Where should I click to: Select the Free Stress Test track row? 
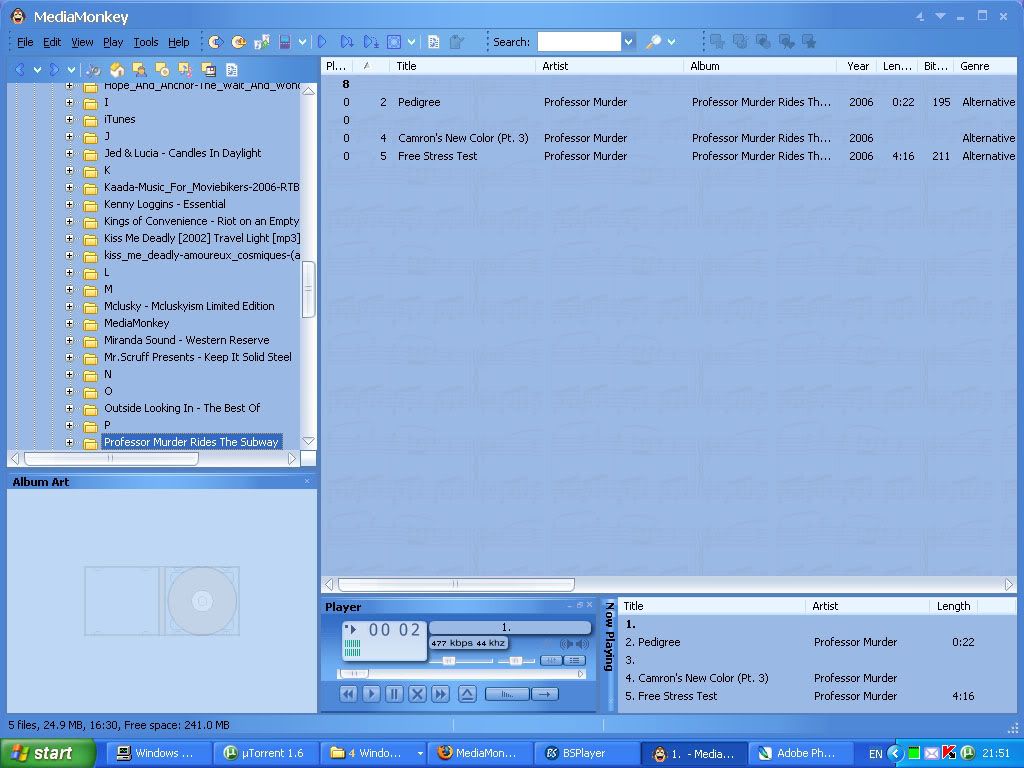[x=437, y=156]
